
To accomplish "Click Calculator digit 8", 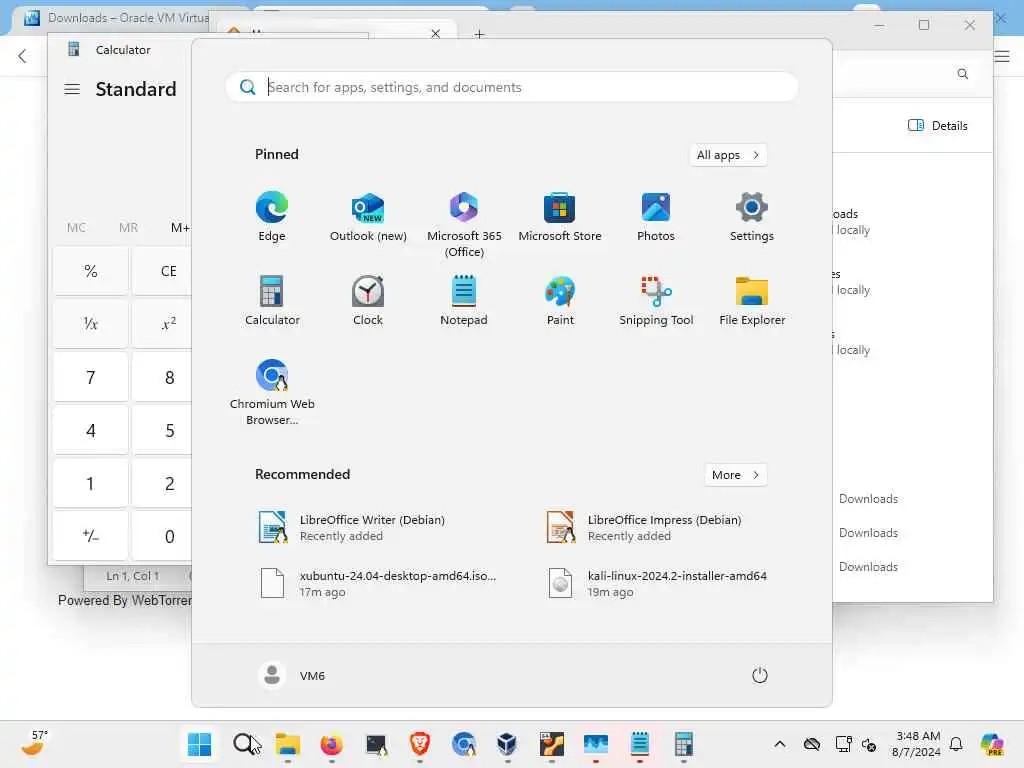I will pyautogui.click(x=162, y=377).
